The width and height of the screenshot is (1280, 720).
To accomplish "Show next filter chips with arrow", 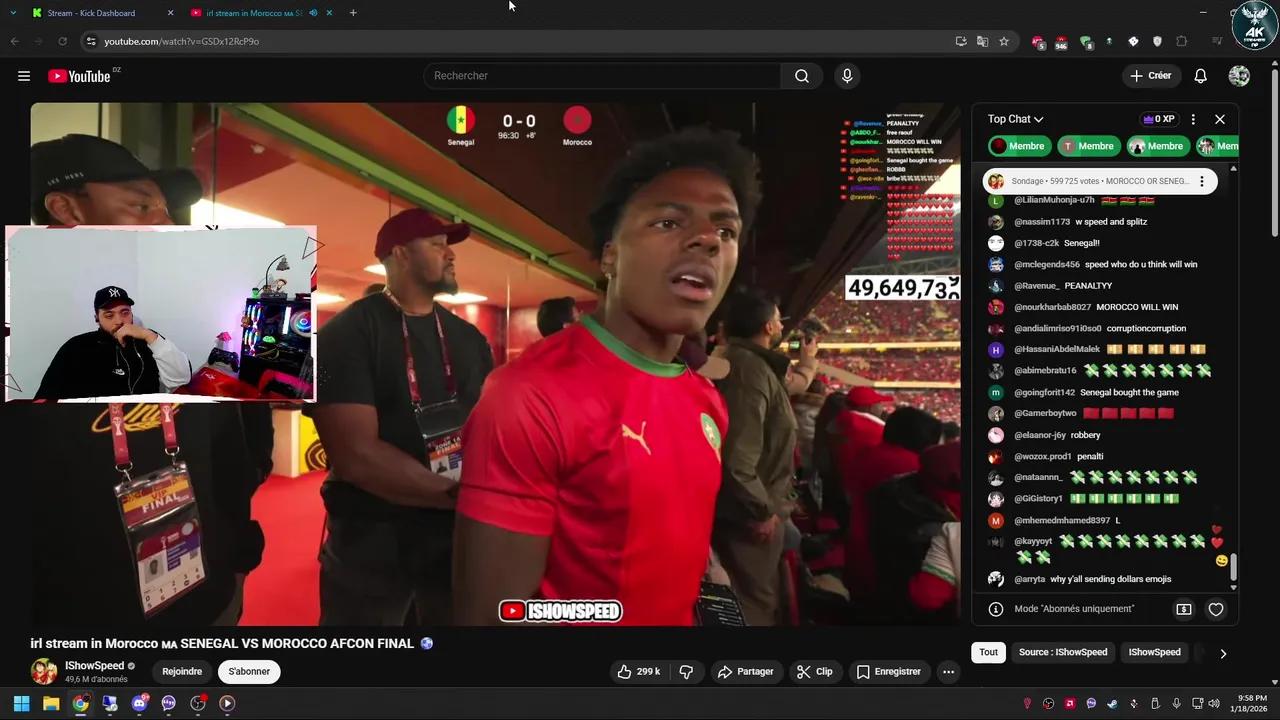I will coord(1222,653).
